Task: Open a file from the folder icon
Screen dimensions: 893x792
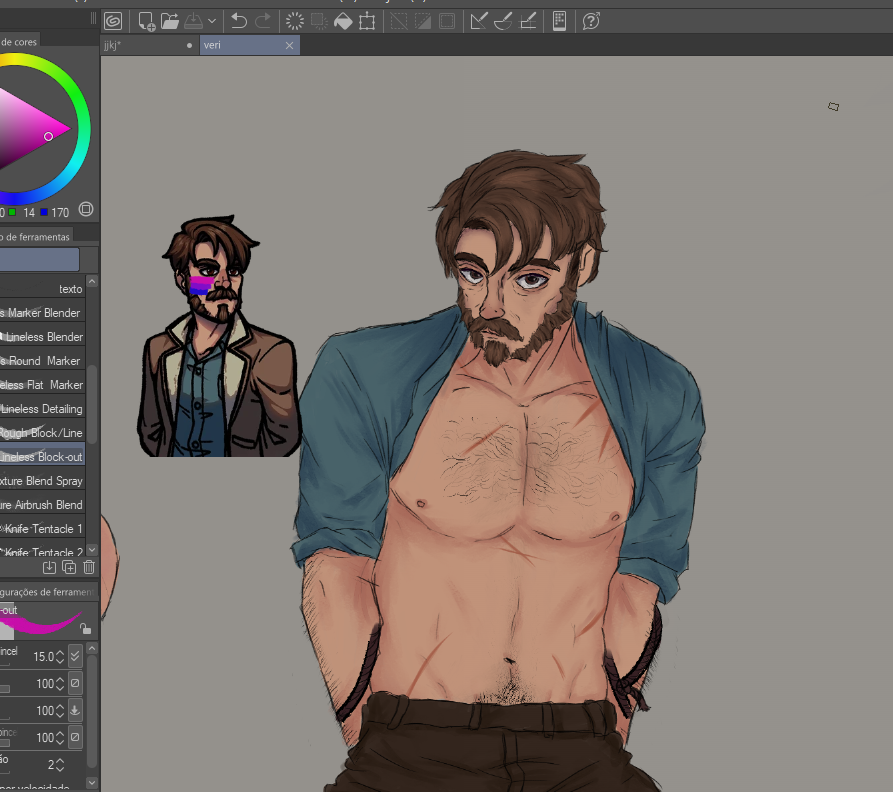Action: tap(170, 22)
